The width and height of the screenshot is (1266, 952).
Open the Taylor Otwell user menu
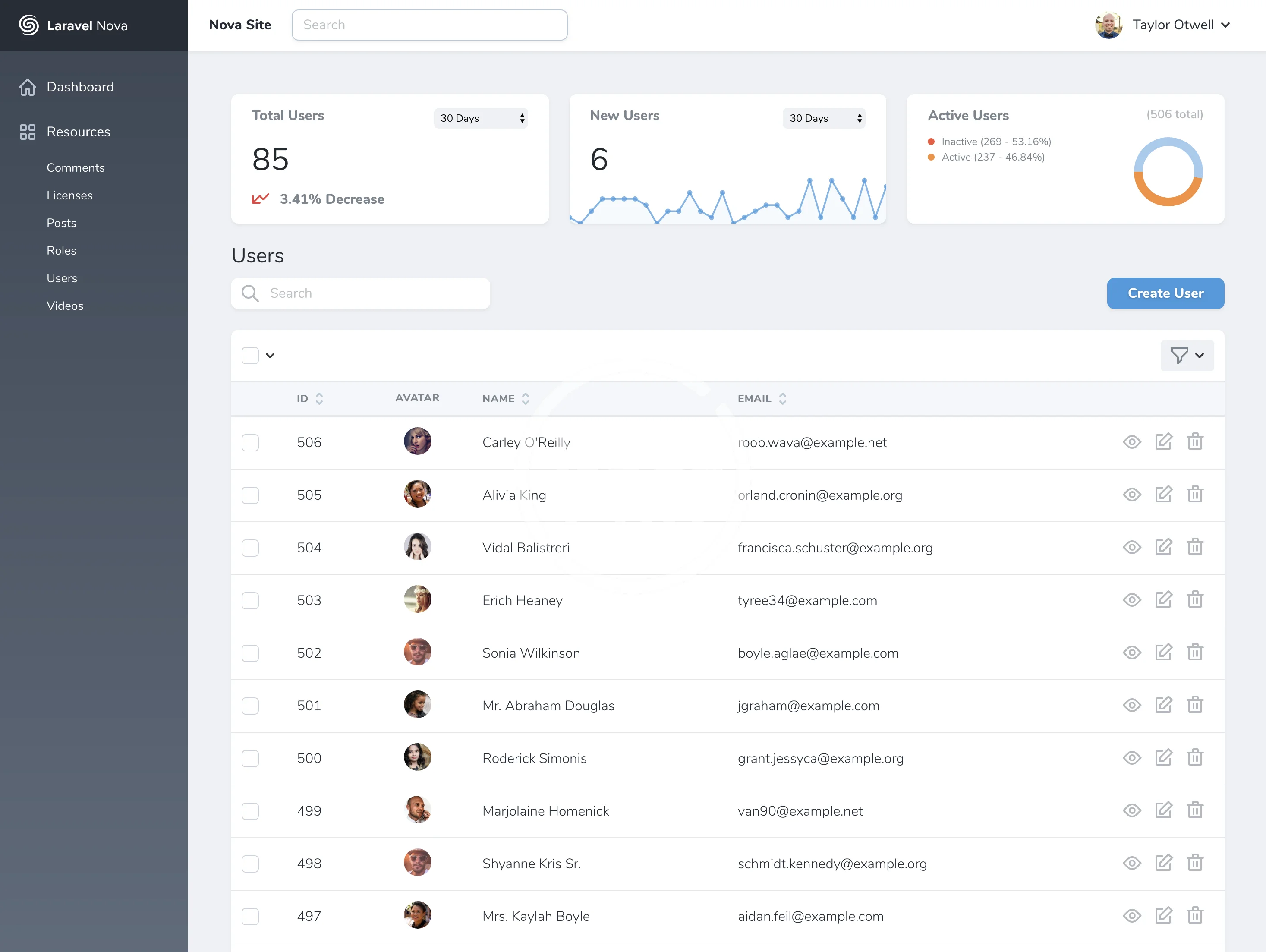pyautogui.click(x=1162, y=25)
